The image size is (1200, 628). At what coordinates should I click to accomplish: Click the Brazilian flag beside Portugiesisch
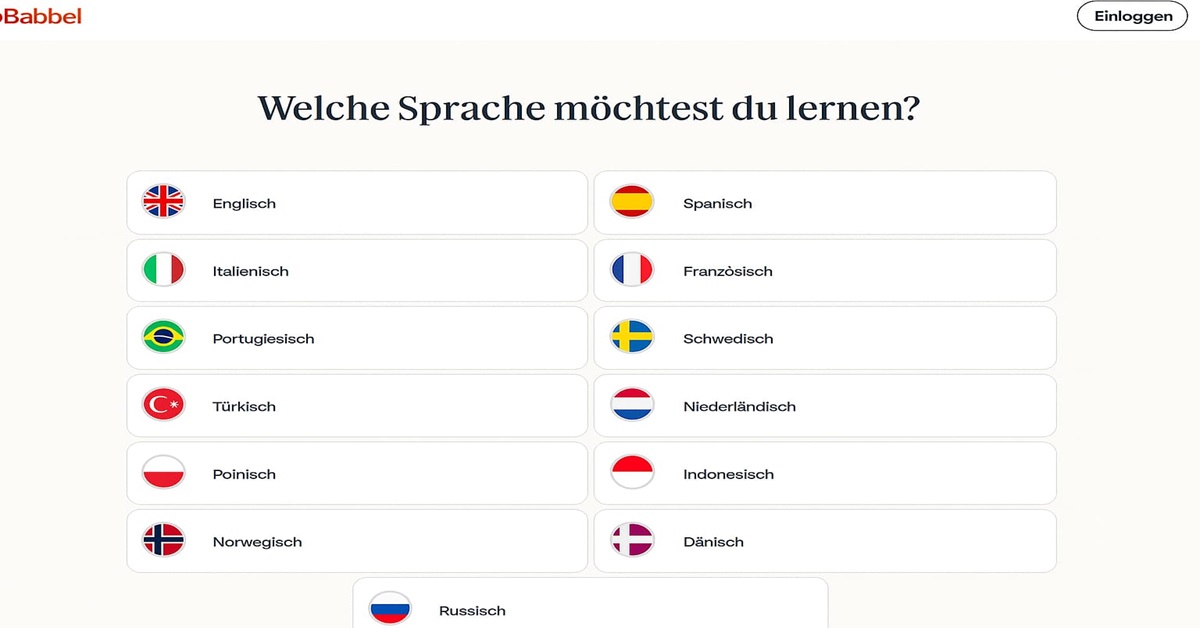click(163, 338)
